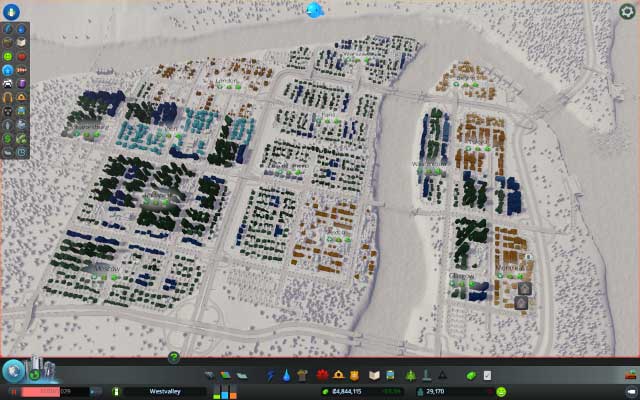Image resolution: width=640 pixels, height=400 pixels.
Task: Click the Westvalley city name
Action: [x=164, y=392]
